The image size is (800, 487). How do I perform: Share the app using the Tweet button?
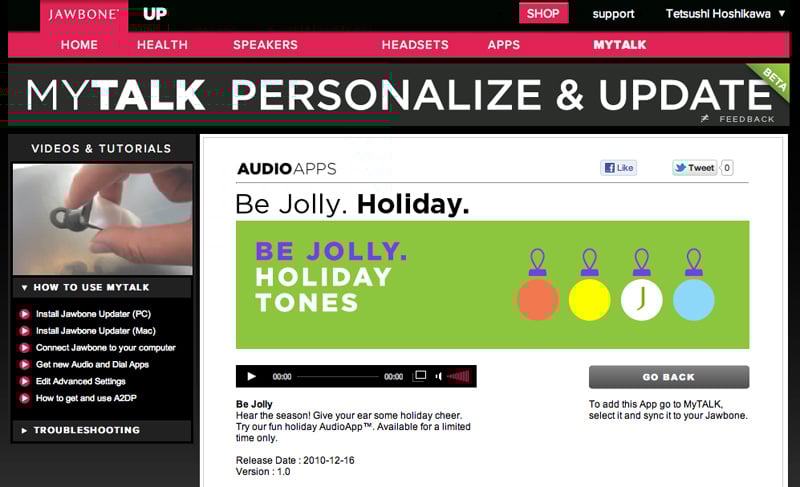point(695,168)
